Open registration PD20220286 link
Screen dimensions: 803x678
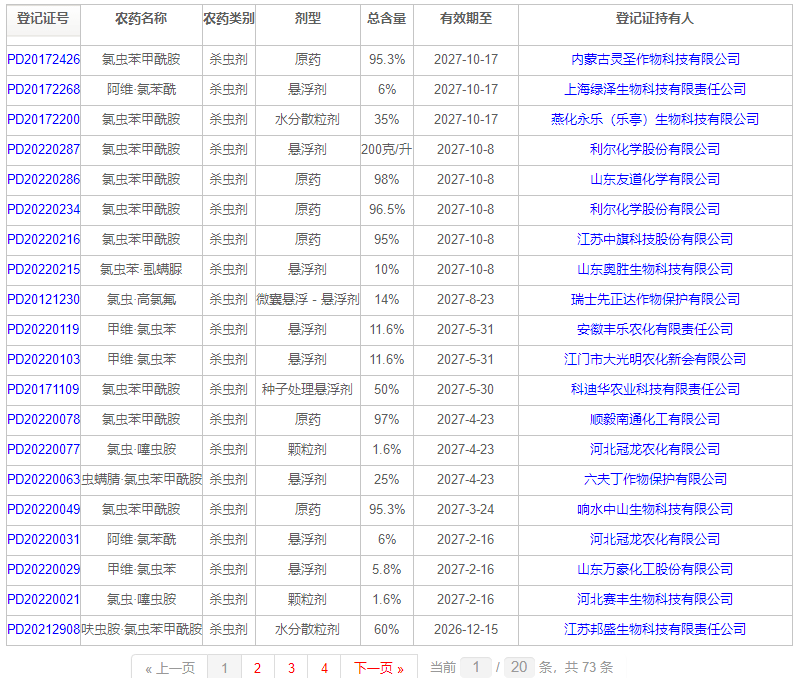(44, 180)
